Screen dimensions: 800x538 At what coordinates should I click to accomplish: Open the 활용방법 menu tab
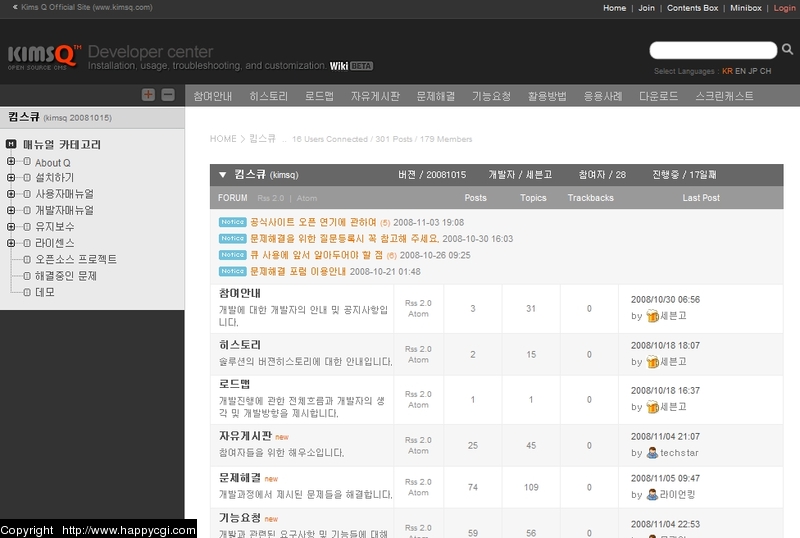tap(547, 96)
